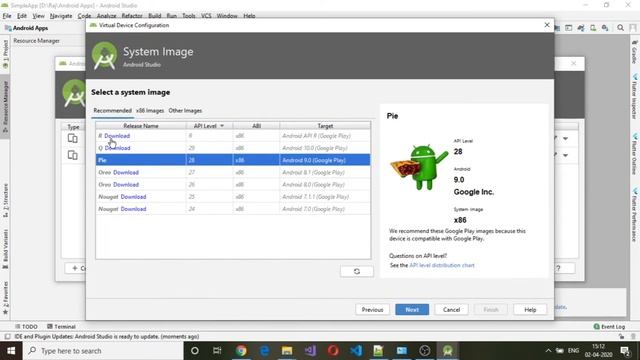The image size is (640, 360).
Task: Expand second device actions dropdown in AVD Manager
Action: click(565, 155)
